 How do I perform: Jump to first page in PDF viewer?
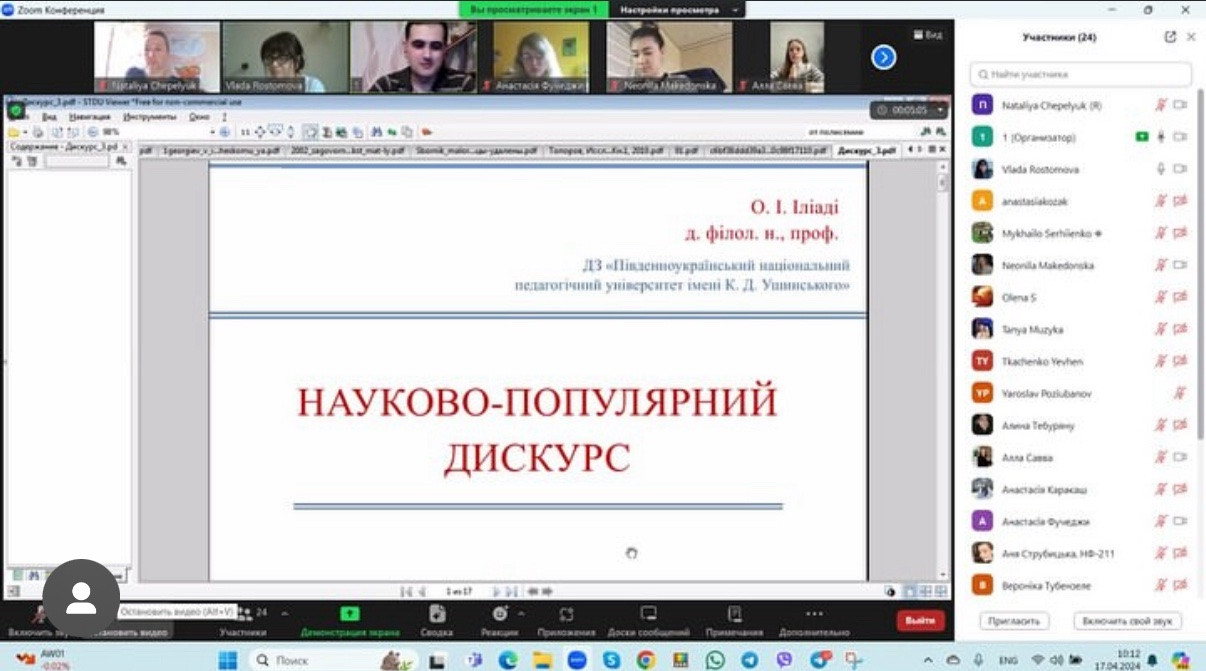click(407, 591)
